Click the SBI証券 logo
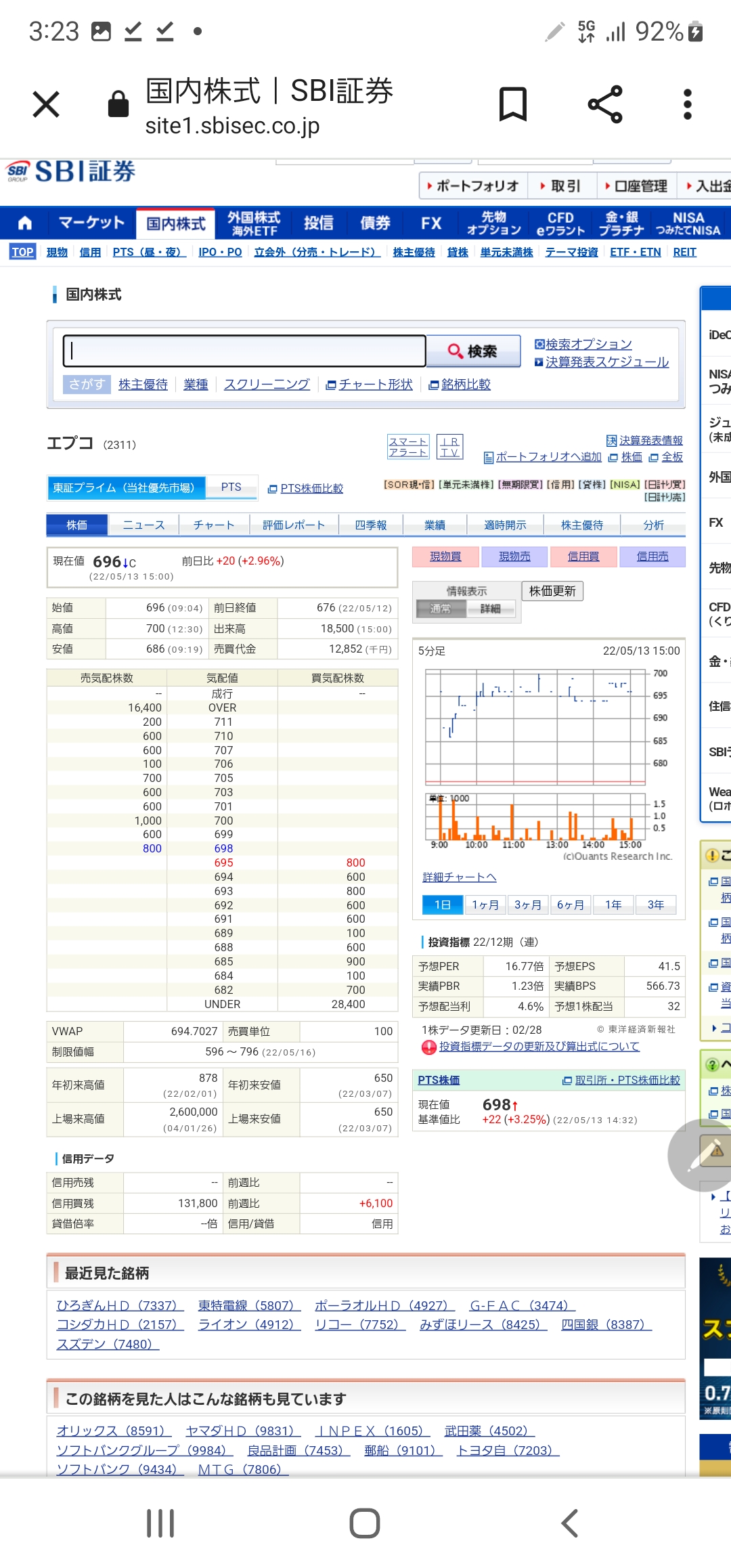Image resolution: width=731 pixels, height=1568 pixels. pyautogui.click(x=71, y=171)
